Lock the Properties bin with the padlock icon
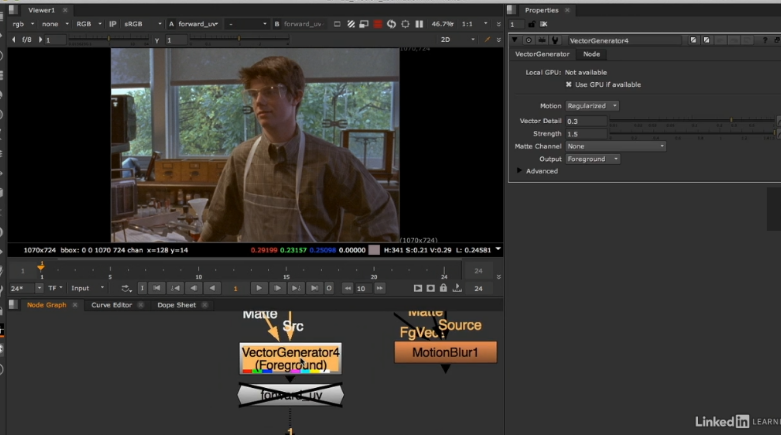Screen dimensions: 781x435 (x=531, y=24)
